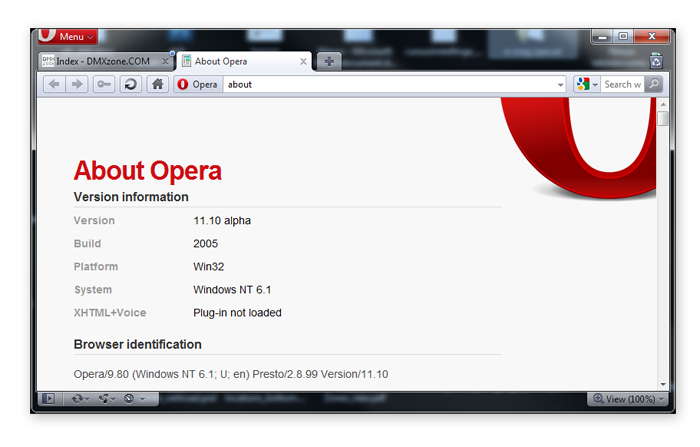Click the address field showing 'about'

(388, 84)
